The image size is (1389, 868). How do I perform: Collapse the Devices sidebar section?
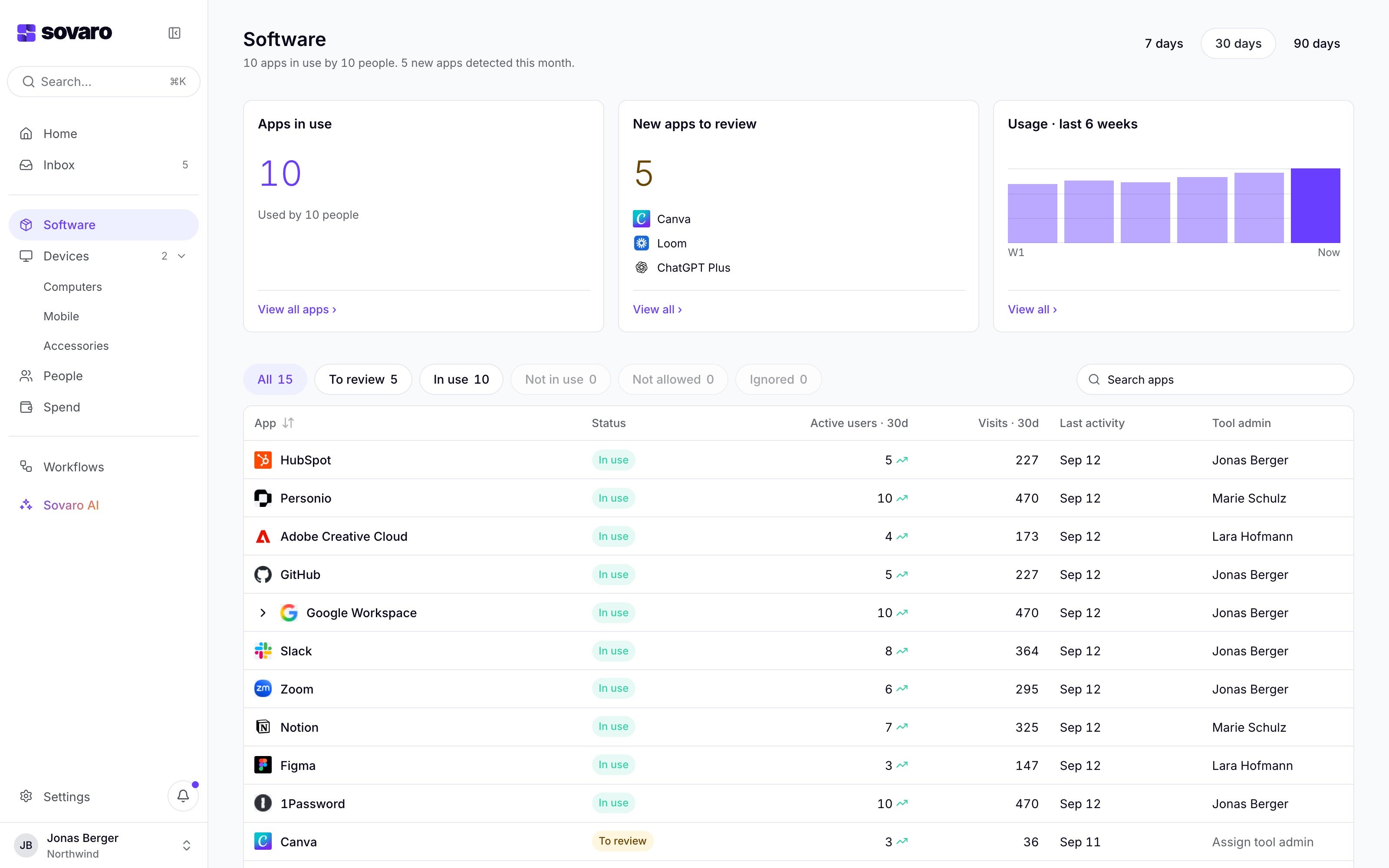point(181,256)
